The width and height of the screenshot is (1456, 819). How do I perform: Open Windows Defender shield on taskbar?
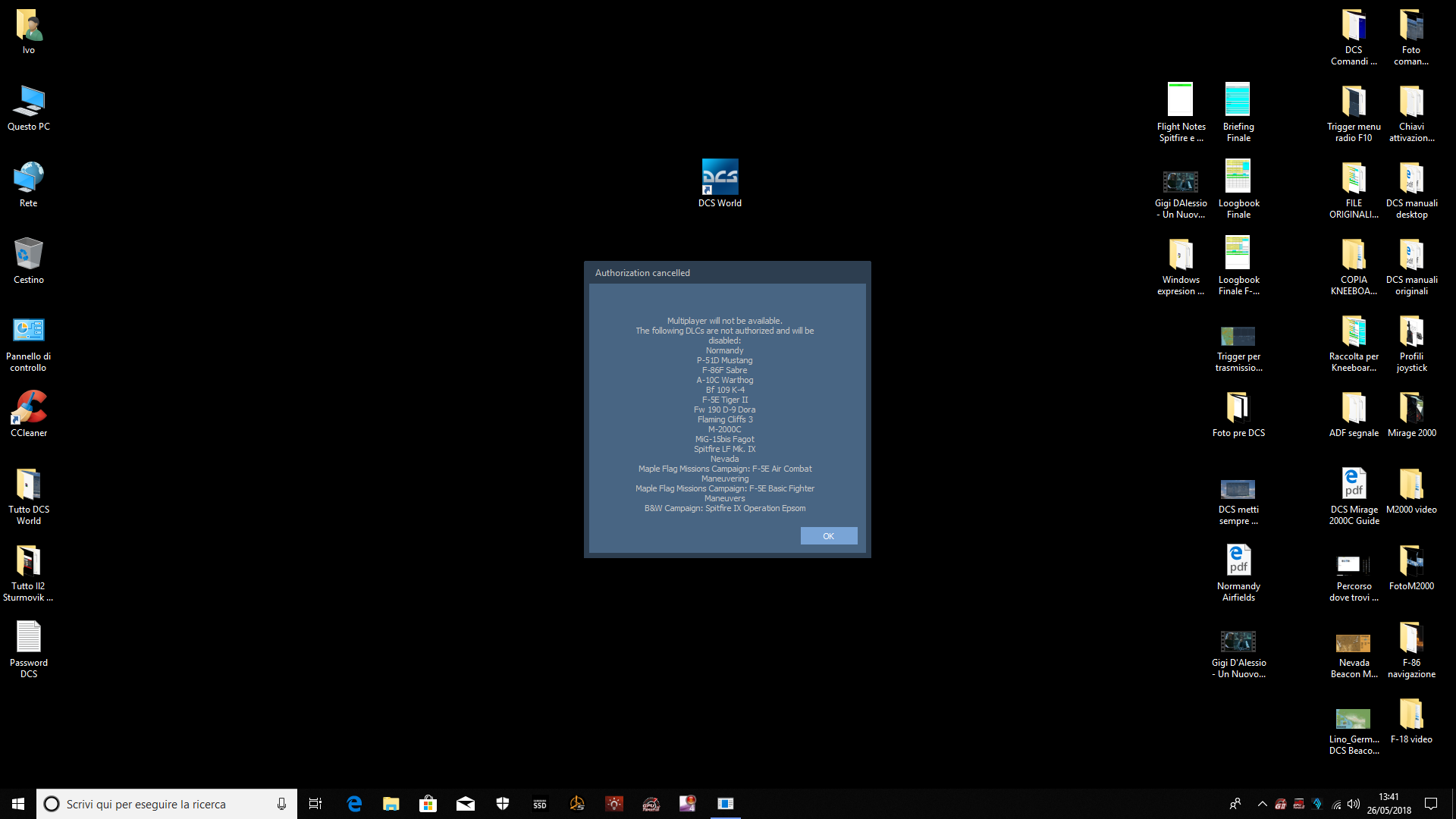(x=503, y=804)
